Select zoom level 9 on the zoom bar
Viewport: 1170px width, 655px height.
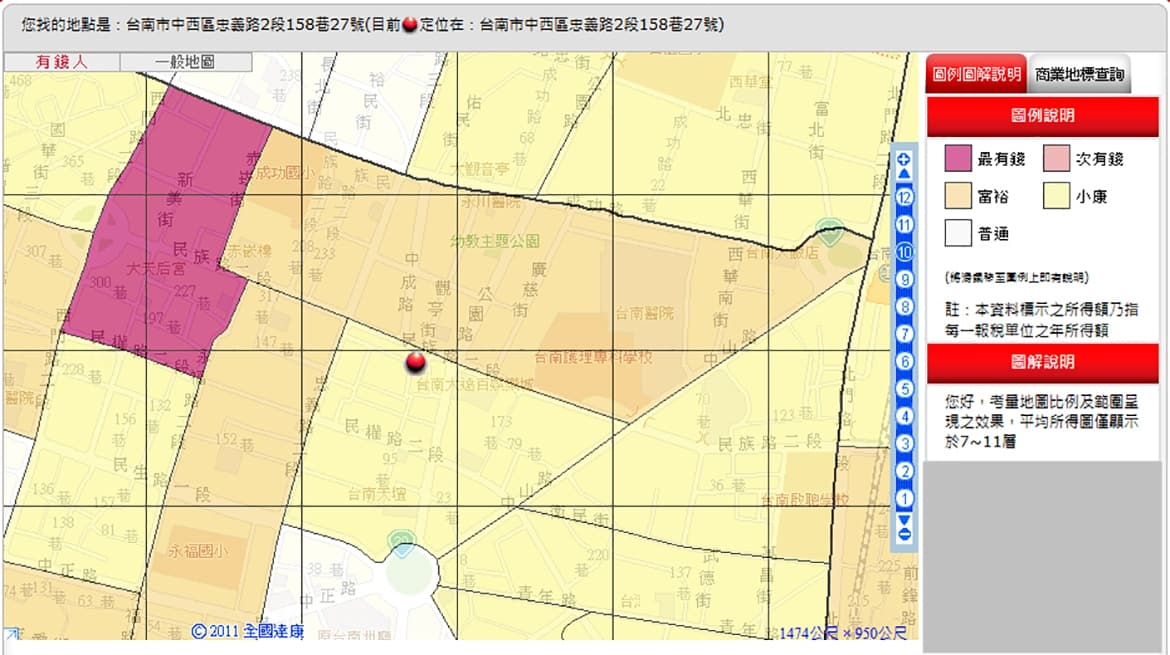click(x=904, y=279)
